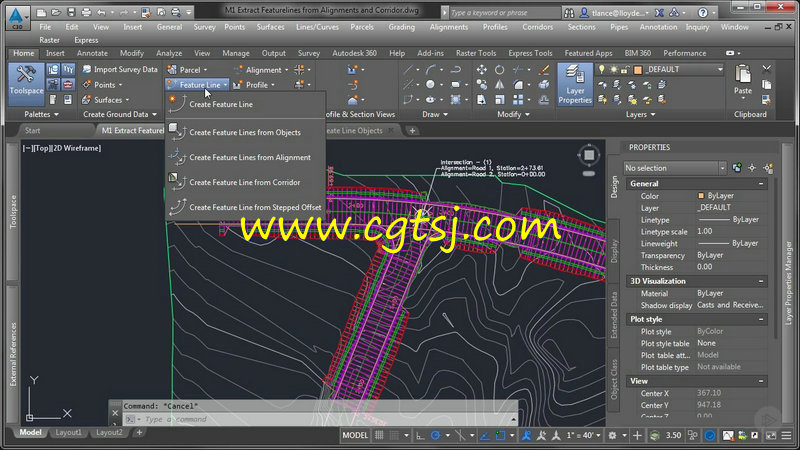Toggle the drawing grid display in status bar
800x450 pixels.
(x=379, y=435)
